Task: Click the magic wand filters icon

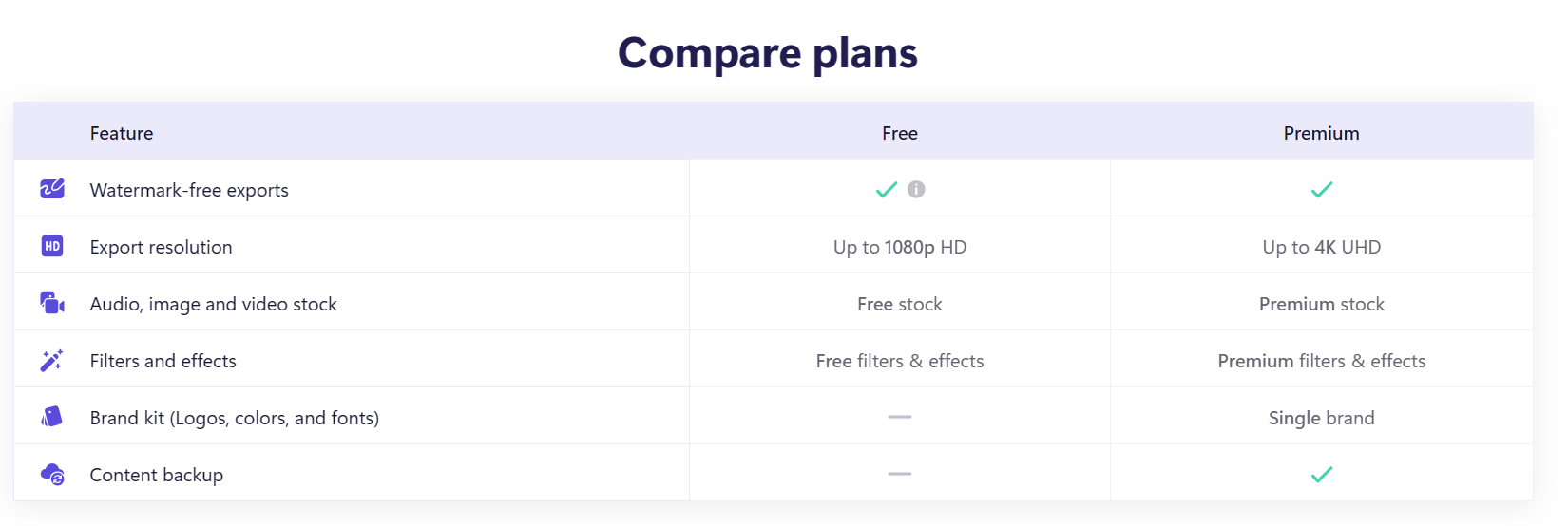Action: click(52, 360)
